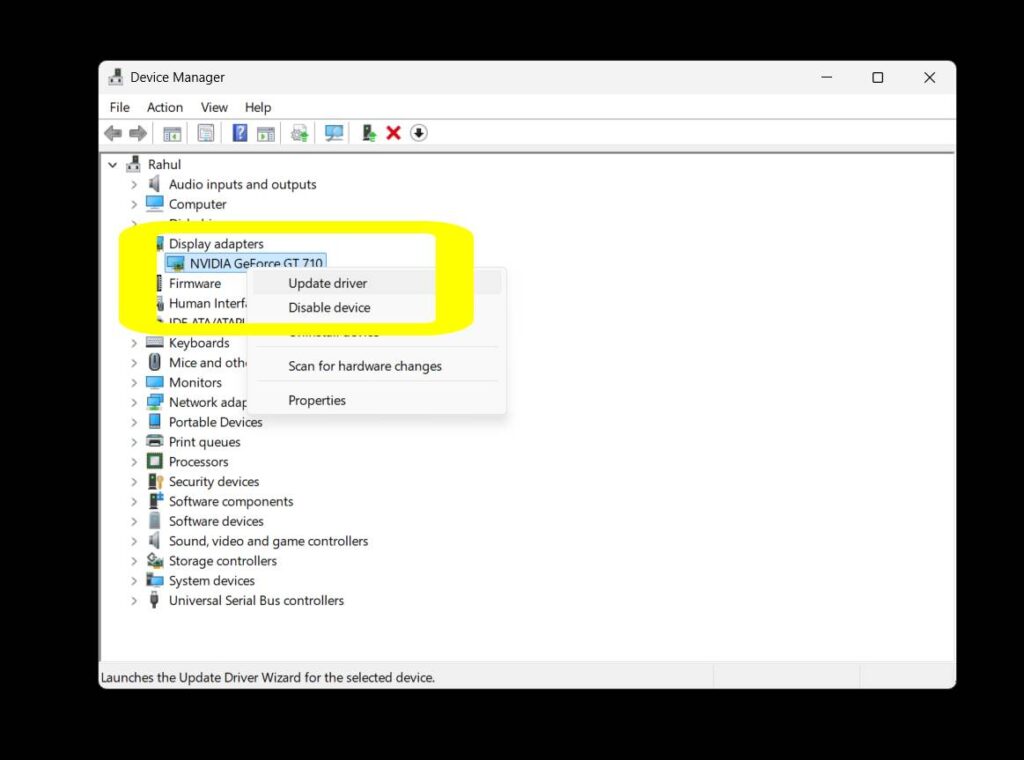Image resolution: width=1024 pixels, height=760 pixels.
Task: Click the Universal Serial Bus controllers plug icon
Action: pyautogui.click(x=154, y=600)
